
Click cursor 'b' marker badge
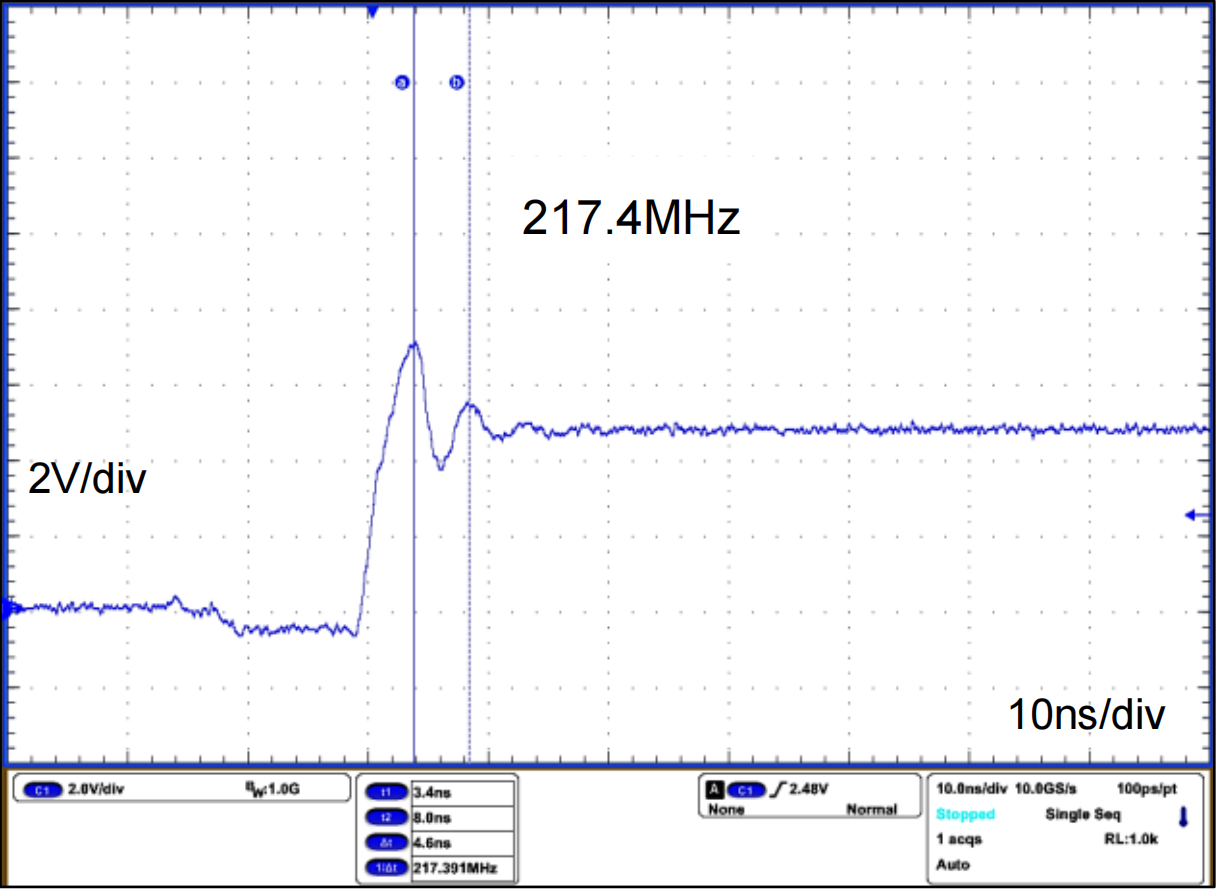pyautogui.click(x=457, y=83)
